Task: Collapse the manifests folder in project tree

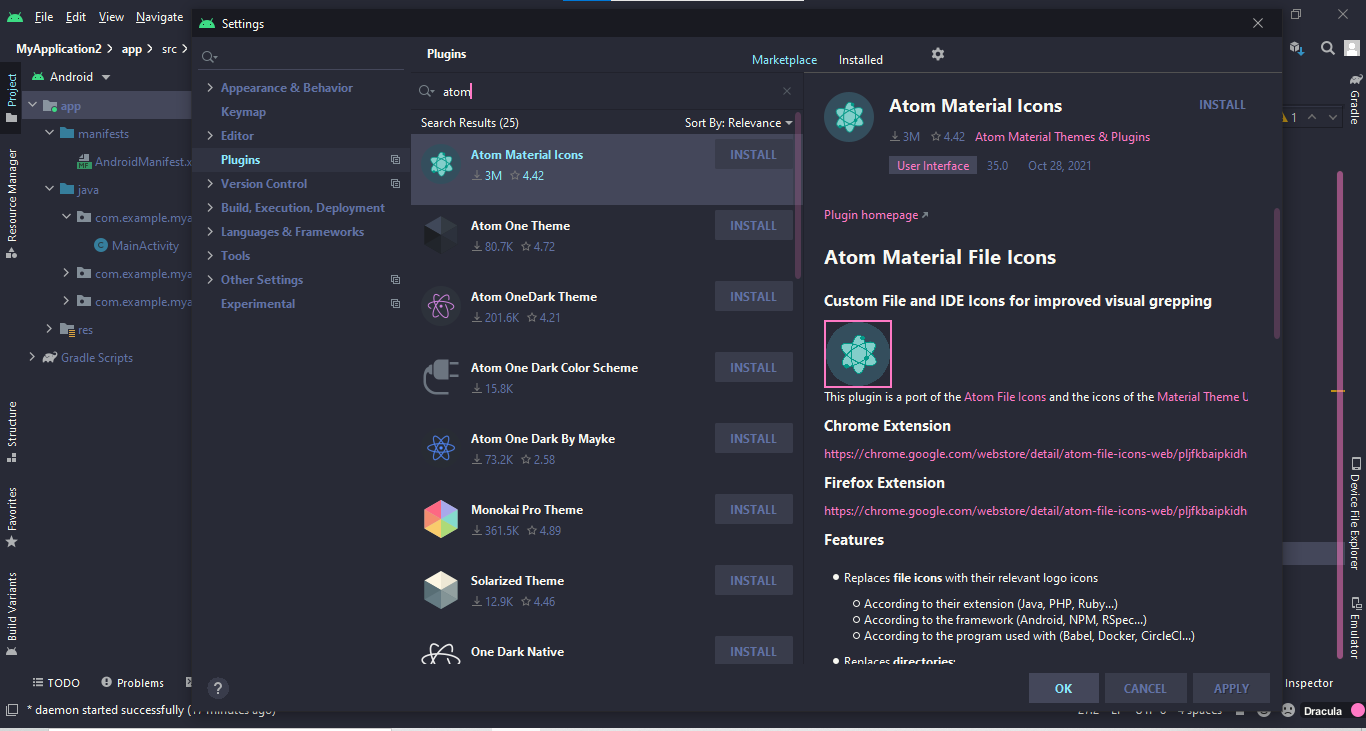Action: pyautogui.click(x=49, y=133)
